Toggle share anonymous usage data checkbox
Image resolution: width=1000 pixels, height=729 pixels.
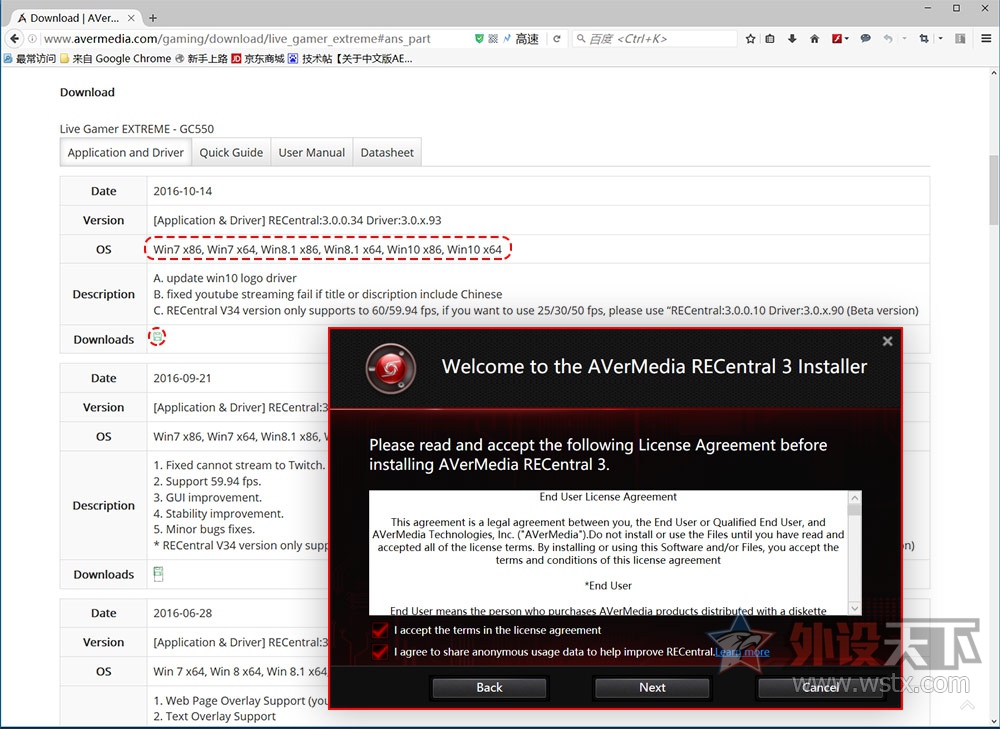[x=379, y=652]
